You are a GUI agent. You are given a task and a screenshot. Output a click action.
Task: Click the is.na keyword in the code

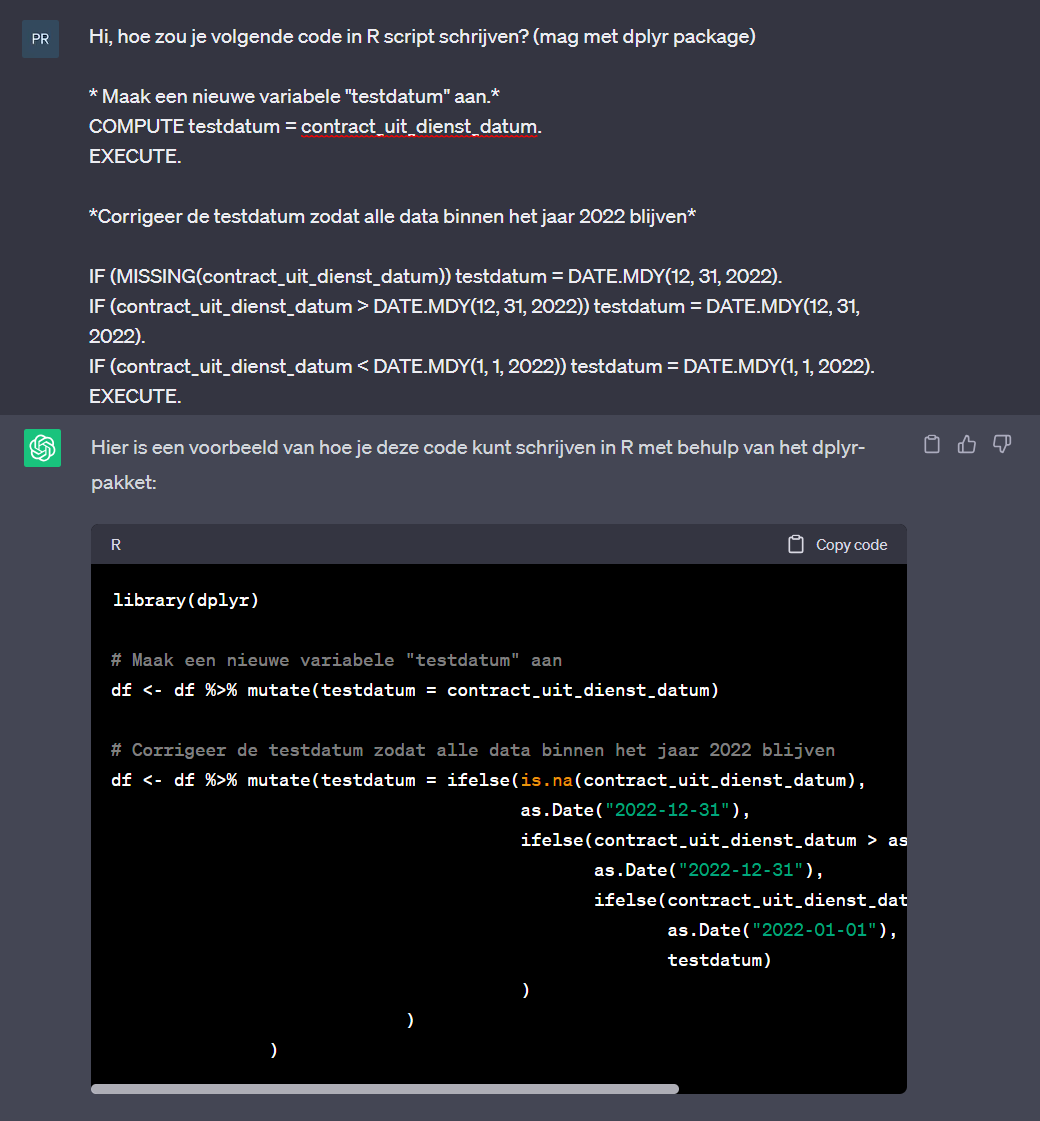pos(547,780)
